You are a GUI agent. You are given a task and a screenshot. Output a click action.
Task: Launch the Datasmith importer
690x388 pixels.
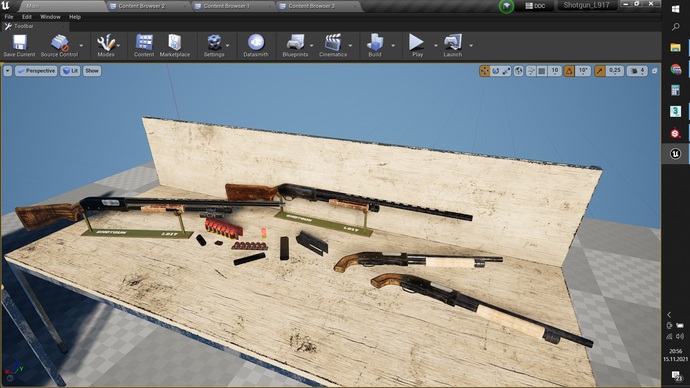click(256, 46)
